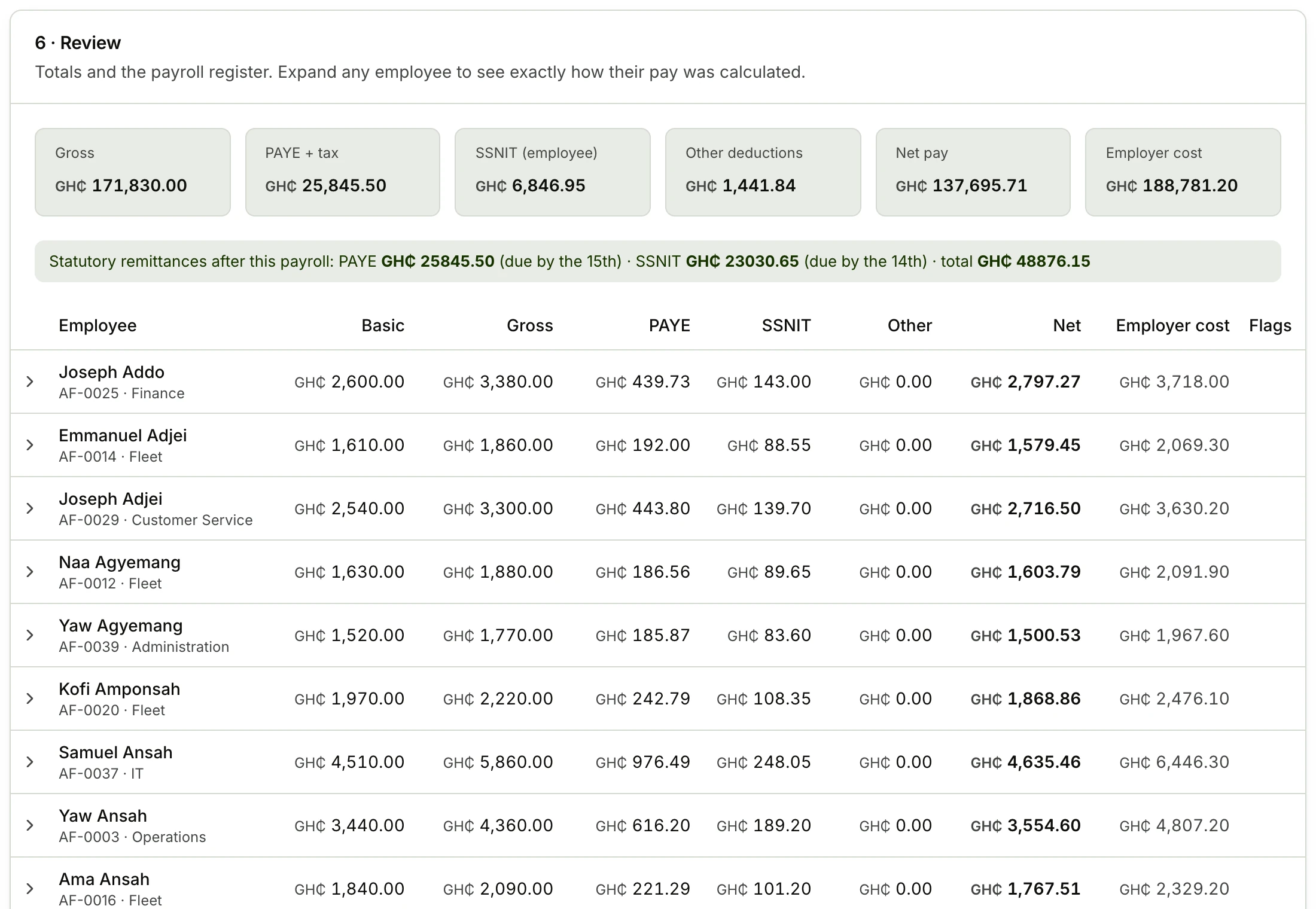Click the SSNIT (employee) summary card
This screenshot has width=1316, height=909.
[553, 172]
